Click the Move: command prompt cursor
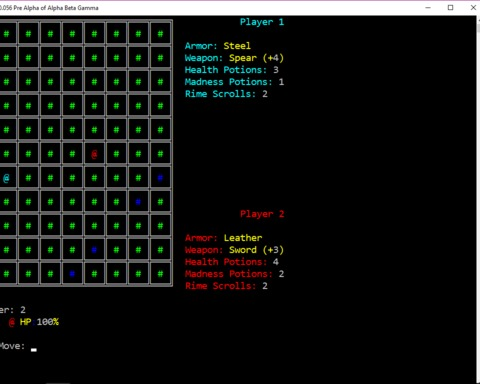Image resolution: width=480 pixels, height=384 pixels. tap(34, 350)
